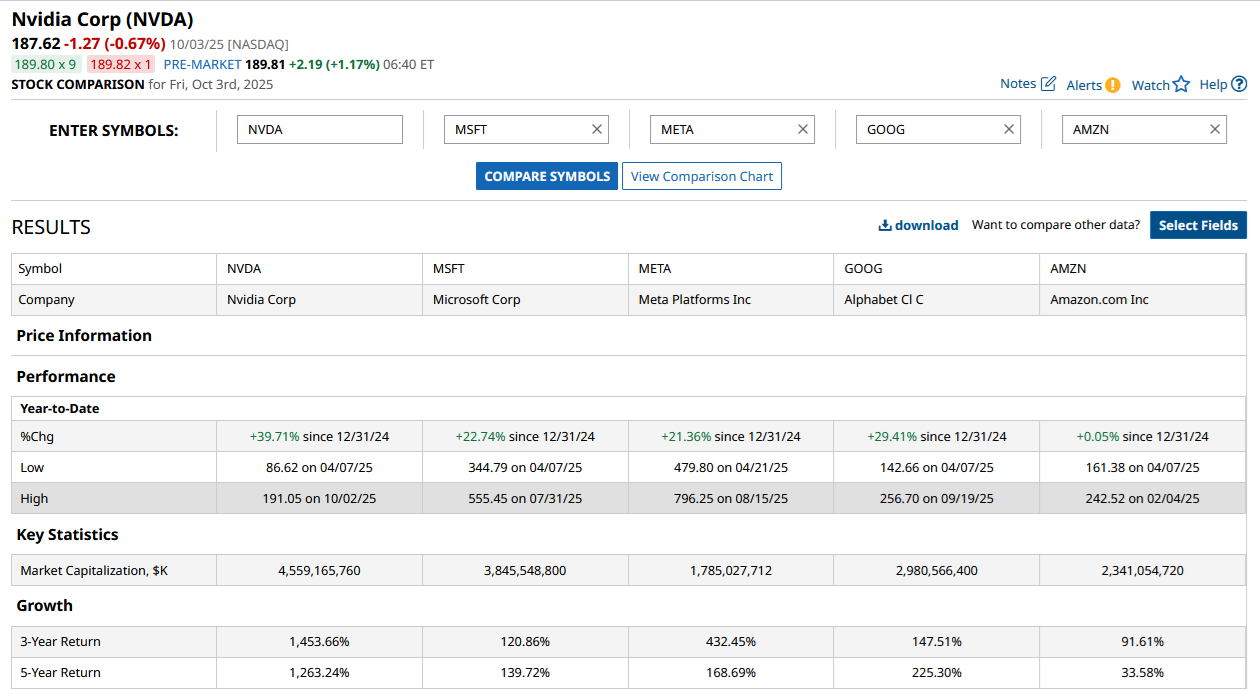Open the Notes pencil icon

pyautogui.click(x=1048, y=84)
